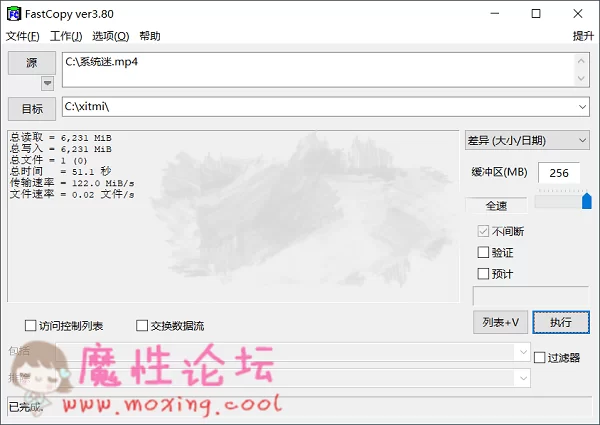The height and width of the screenshot is (425, 600).
Task: Click into the source path field with C:\系统迷.mp4
Action: pyautogui.click(x=318, y=70)
